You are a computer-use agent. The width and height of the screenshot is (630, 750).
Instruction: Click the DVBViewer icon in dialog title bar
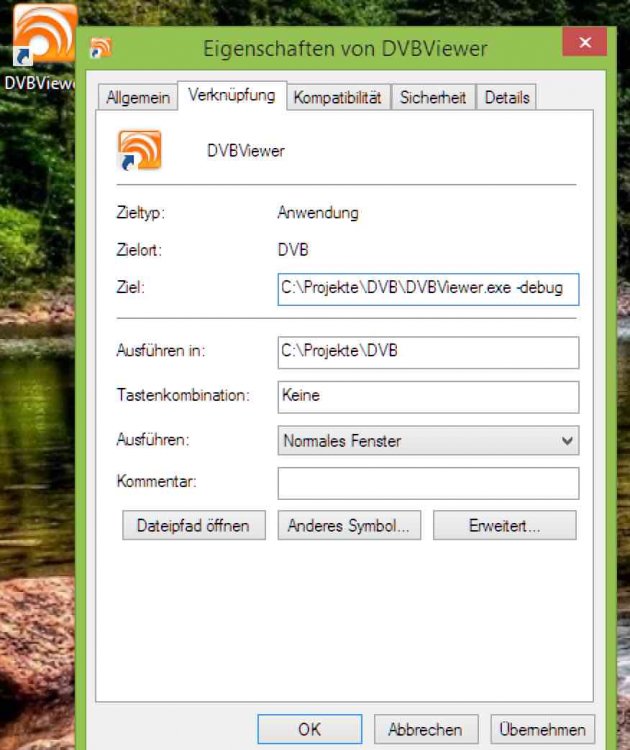pos(101,48)
